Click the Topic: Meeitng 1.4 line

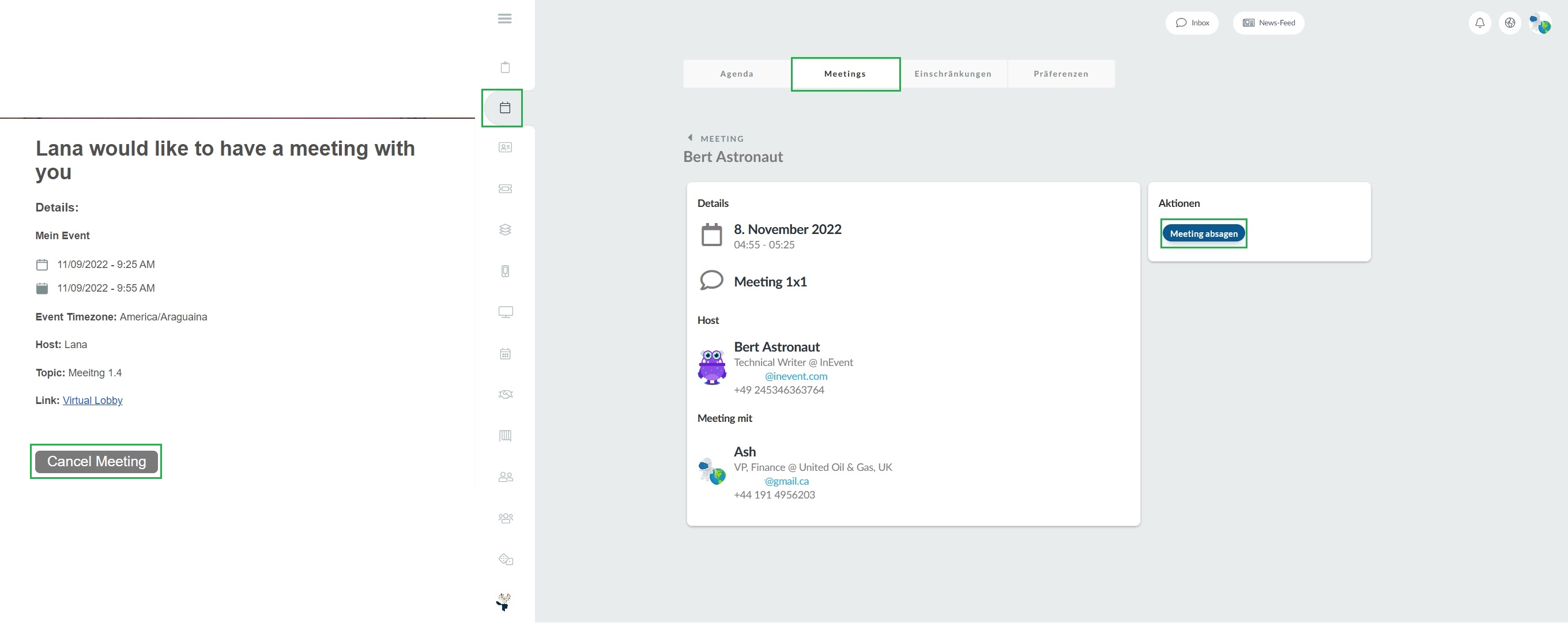pyautogui.click(x=78, y=373)
